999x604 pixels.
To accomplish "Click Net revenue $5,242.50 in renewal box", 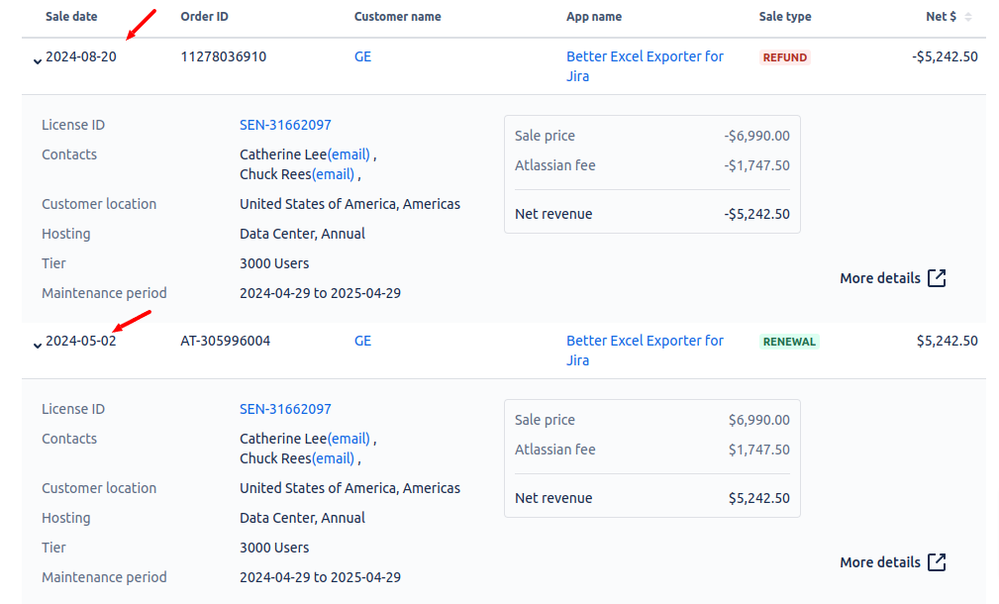I will coord(759,498).
